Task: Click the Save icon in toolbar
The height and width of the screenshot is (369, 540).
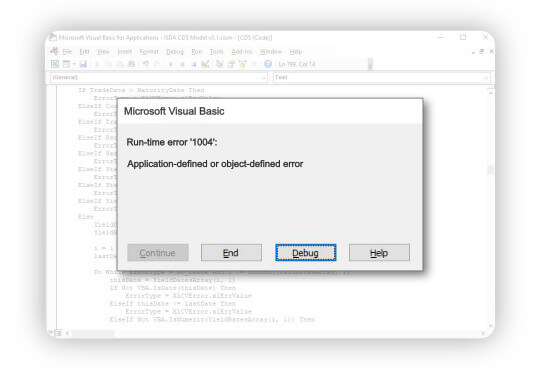Action: pos(83,64)
